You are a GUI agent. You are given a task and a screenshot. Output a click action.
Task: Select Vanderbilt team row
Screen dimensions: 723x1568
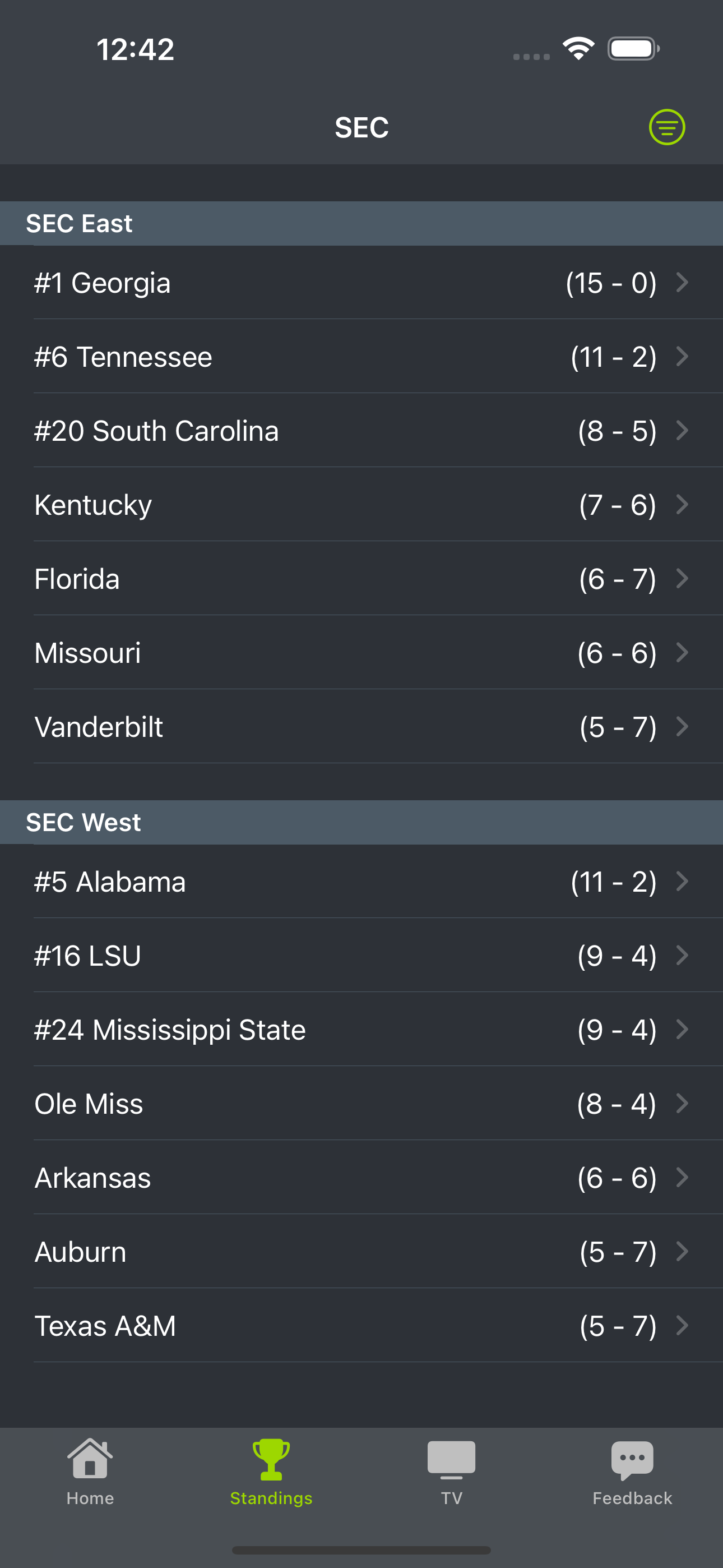361,727
